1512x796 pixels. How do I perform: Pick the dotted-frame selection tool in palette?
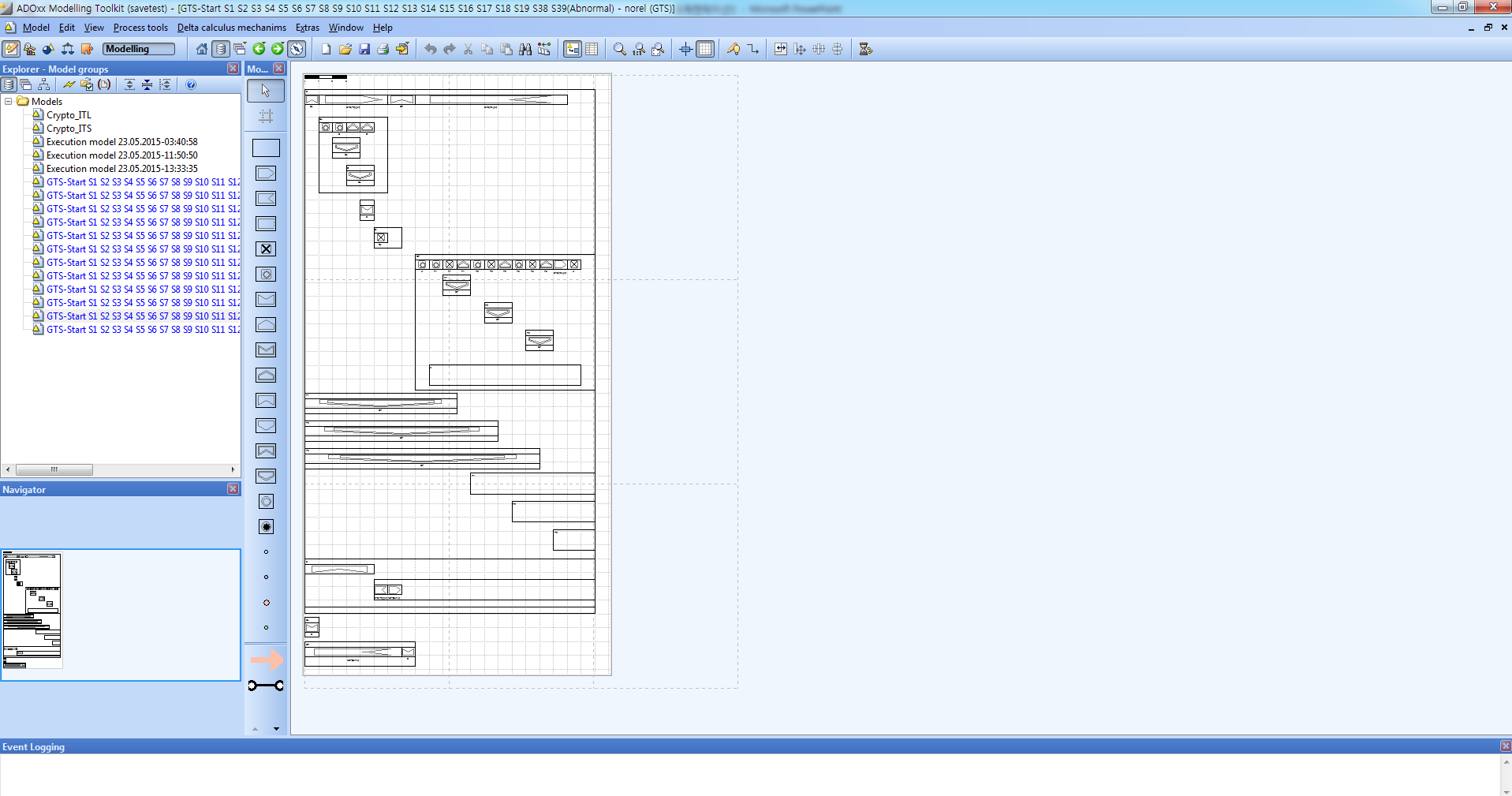point(266,116)
